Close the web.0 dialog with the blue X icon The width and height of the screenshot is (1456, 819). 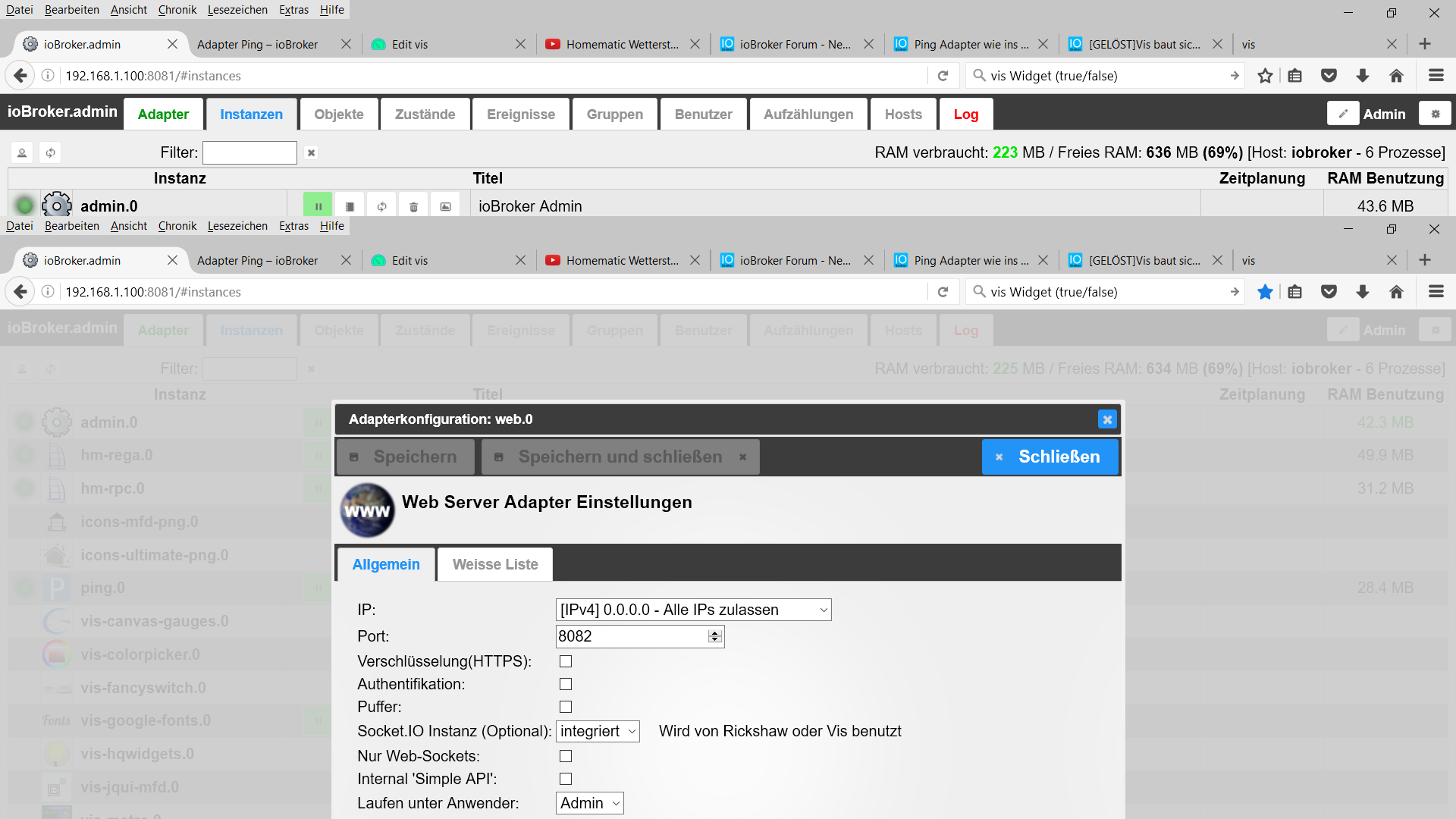click(x=1106, y=419)
